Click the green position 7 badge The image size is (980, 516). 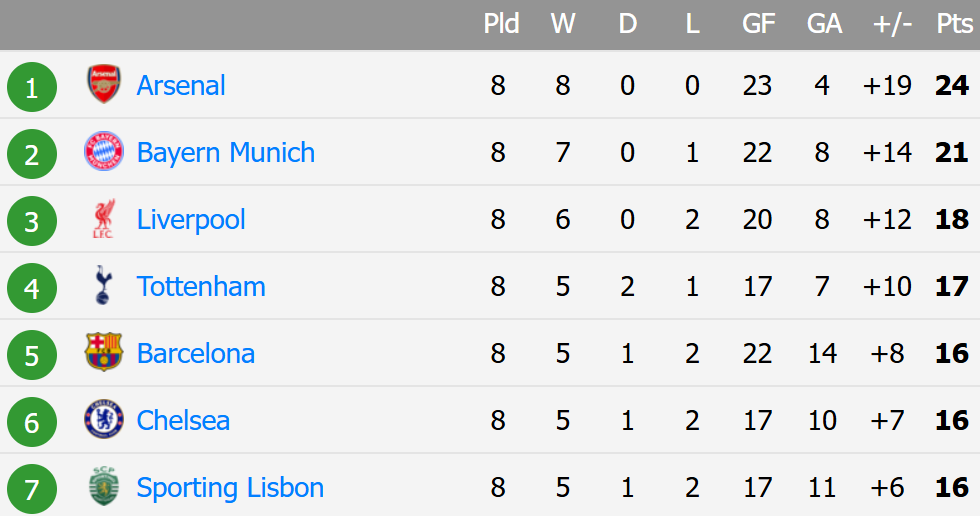tap(32, 489)
